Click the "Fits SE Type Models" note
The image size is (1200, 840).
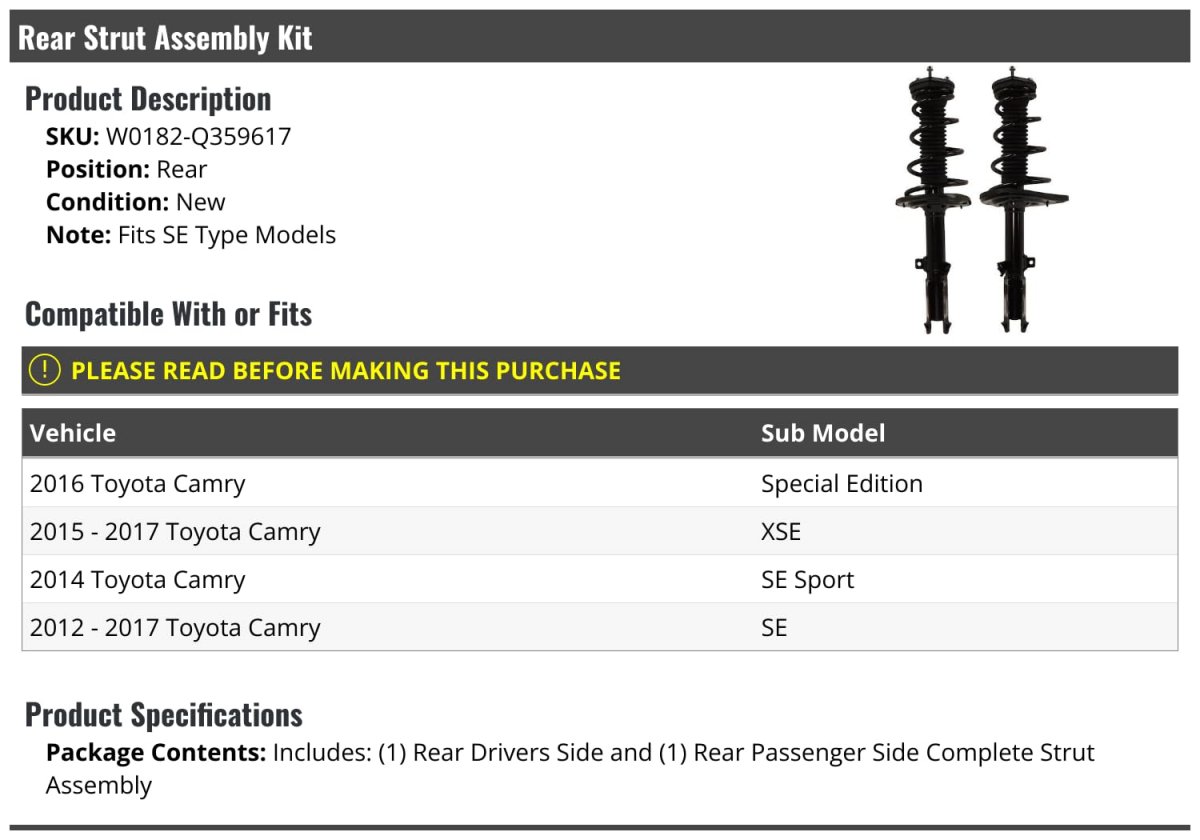pos(227,235)
